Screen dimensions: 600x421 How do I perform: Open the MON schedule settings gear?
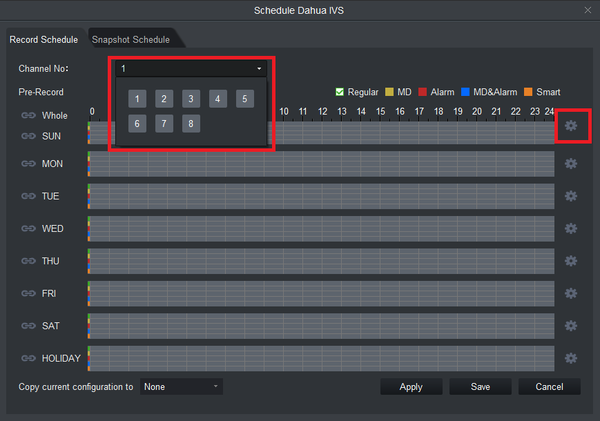pyautogui.click(x=571, y=164)
